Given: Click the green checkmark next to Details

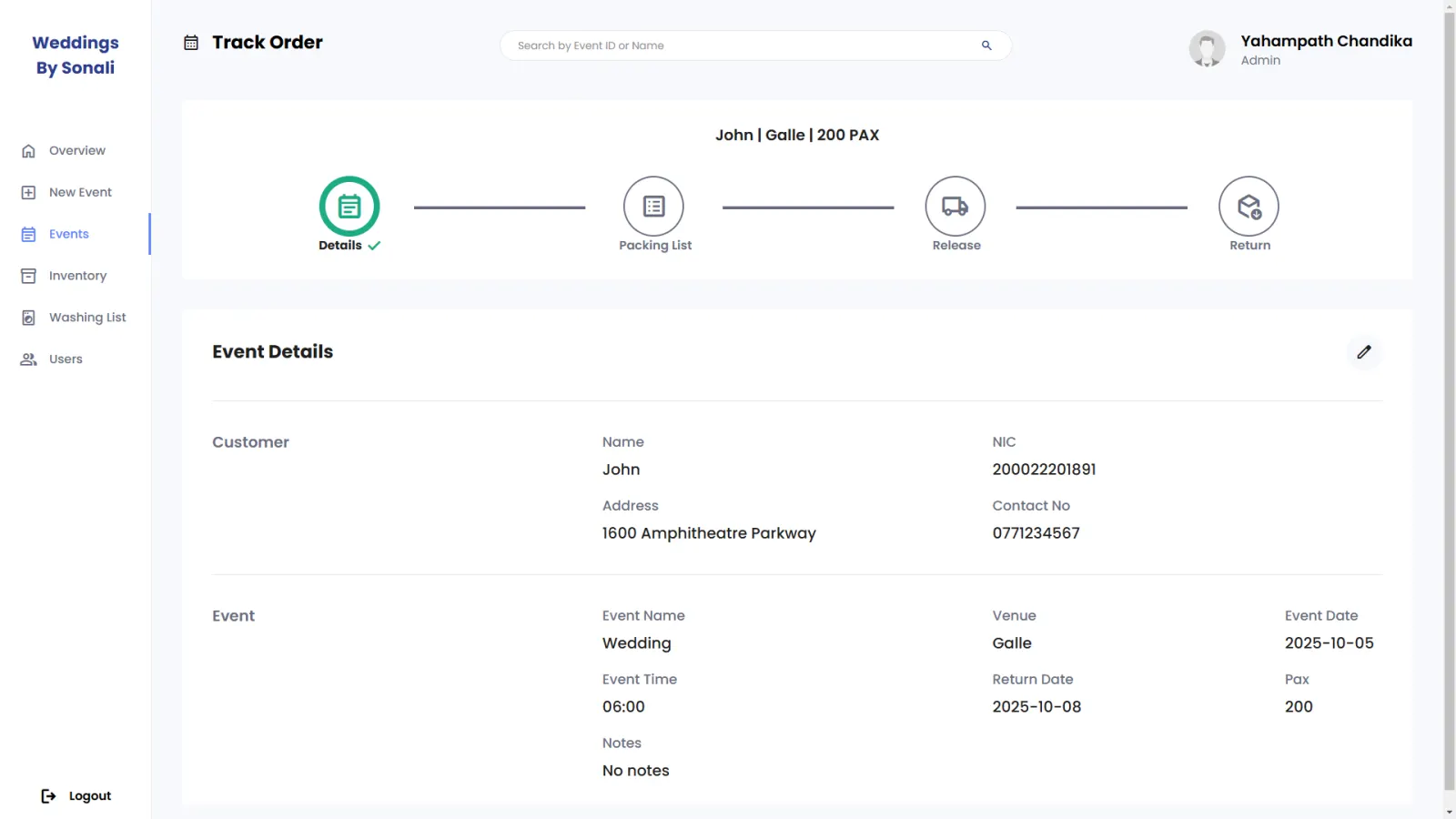Looking at the screenshot, I should (374, 246).
